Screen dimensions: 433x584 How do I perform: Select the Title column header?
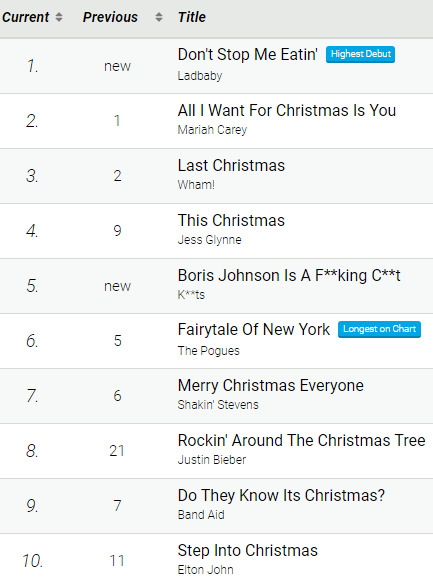[x=192, y=17]
